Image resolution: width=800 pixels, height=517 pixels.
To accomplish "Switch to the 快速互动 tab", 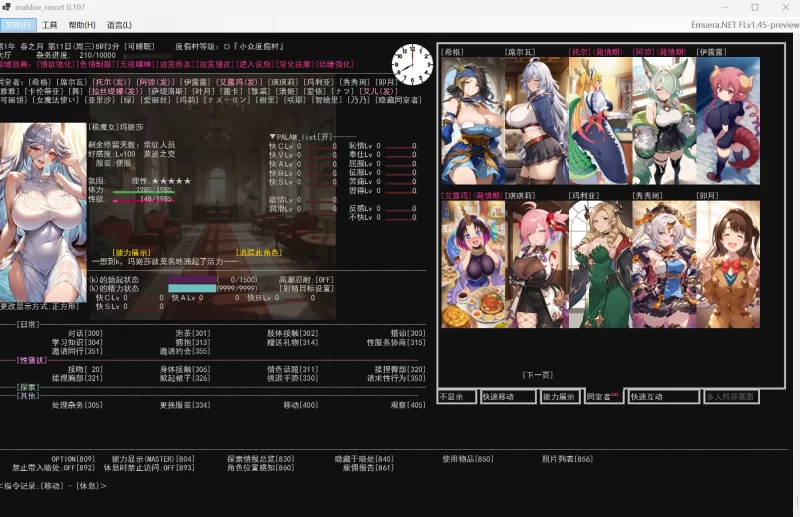I will [x=663, y=397].
